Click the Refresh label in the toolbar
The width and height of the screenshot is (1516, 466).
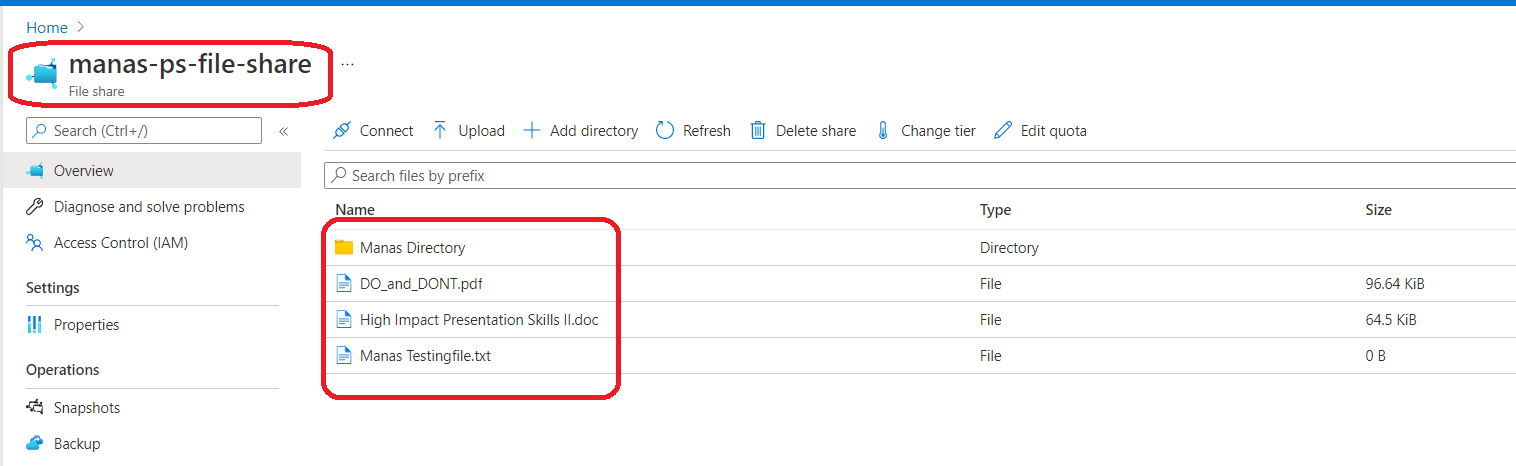click(707, 131)
